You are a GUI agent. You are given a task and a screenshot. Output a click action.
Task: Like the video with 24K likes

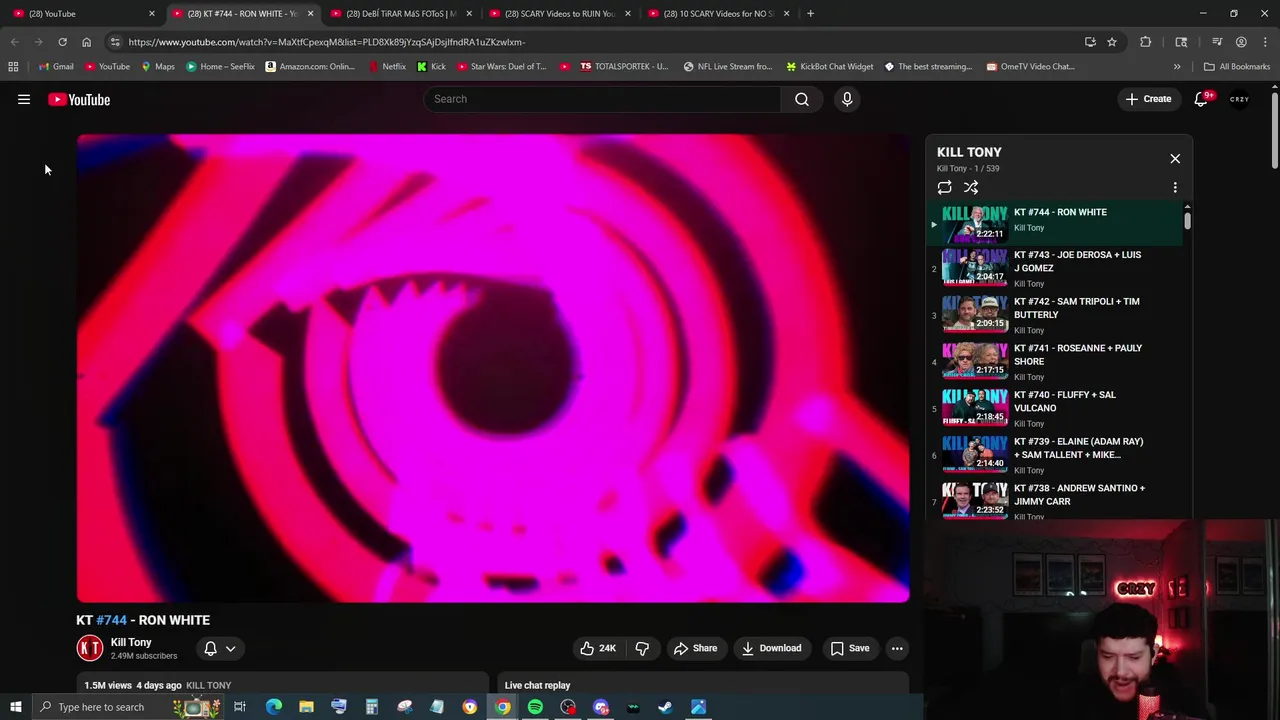pos(597,648)
